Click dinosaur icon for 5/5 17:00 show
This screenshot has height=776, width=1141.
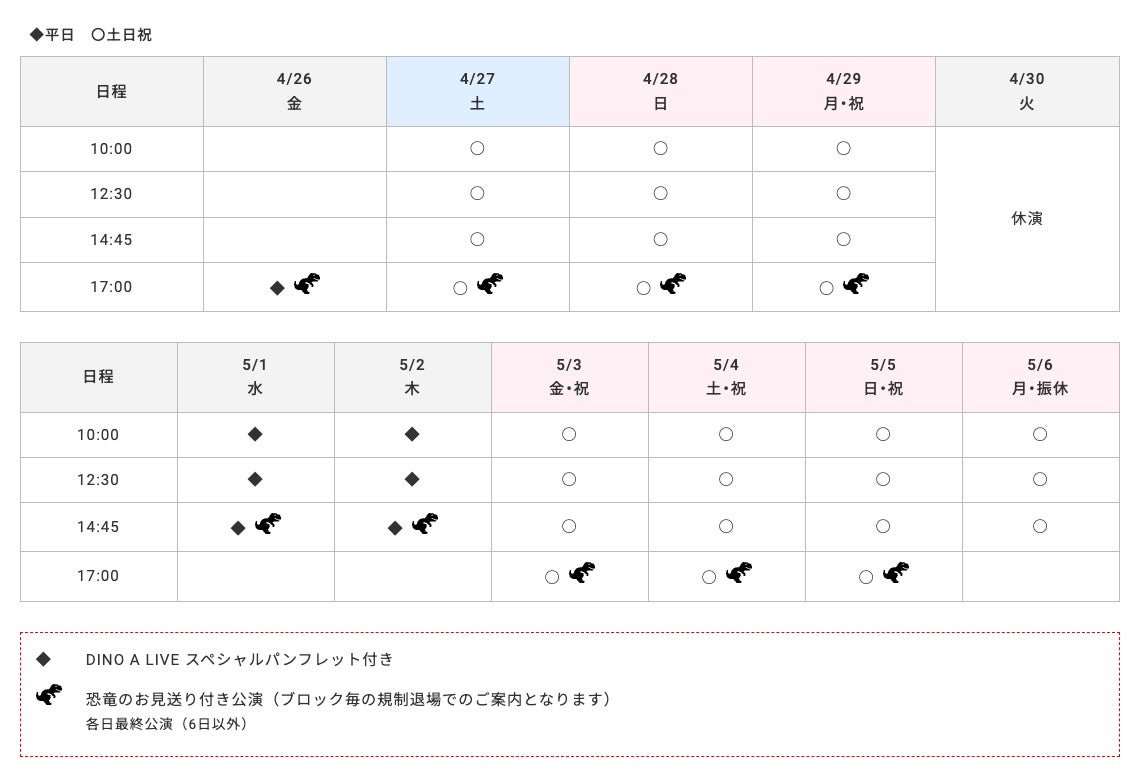click(x=896, y=573)
